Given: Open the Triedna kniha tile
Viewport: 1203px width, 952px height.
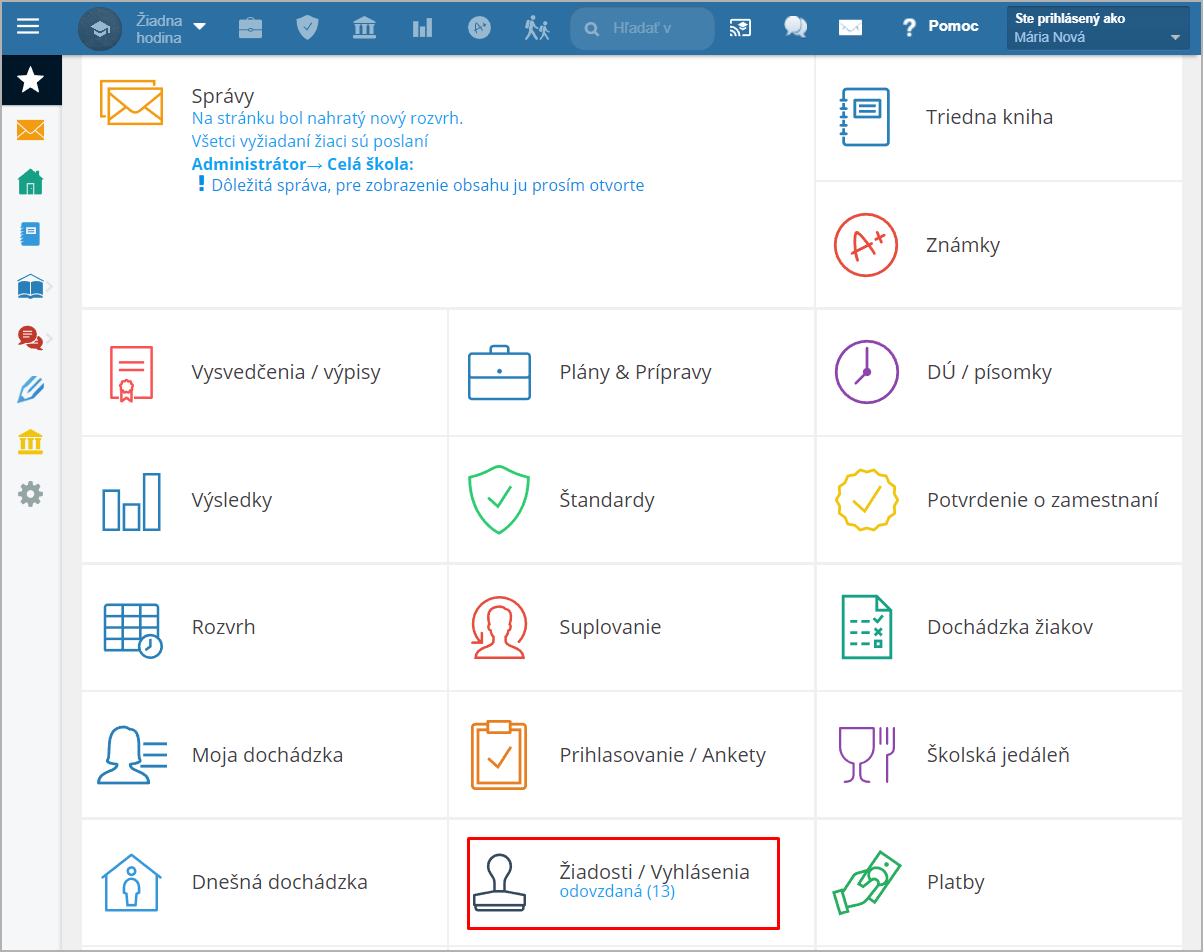Looking at the screenshot, I should pyautogui.click(x=989, y=117).
